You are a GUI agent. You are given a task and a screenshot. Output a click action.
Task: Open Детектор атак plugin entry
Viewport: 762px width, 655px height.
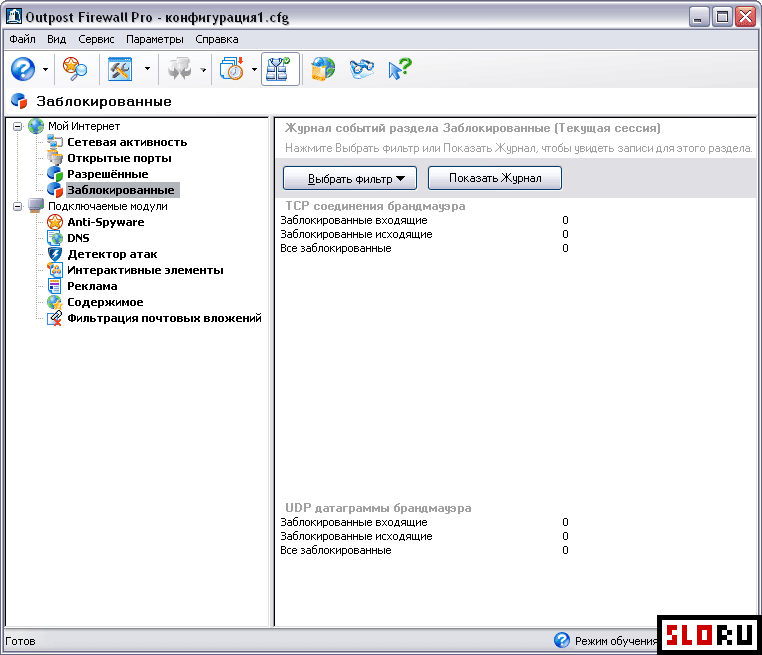point(112,254)
